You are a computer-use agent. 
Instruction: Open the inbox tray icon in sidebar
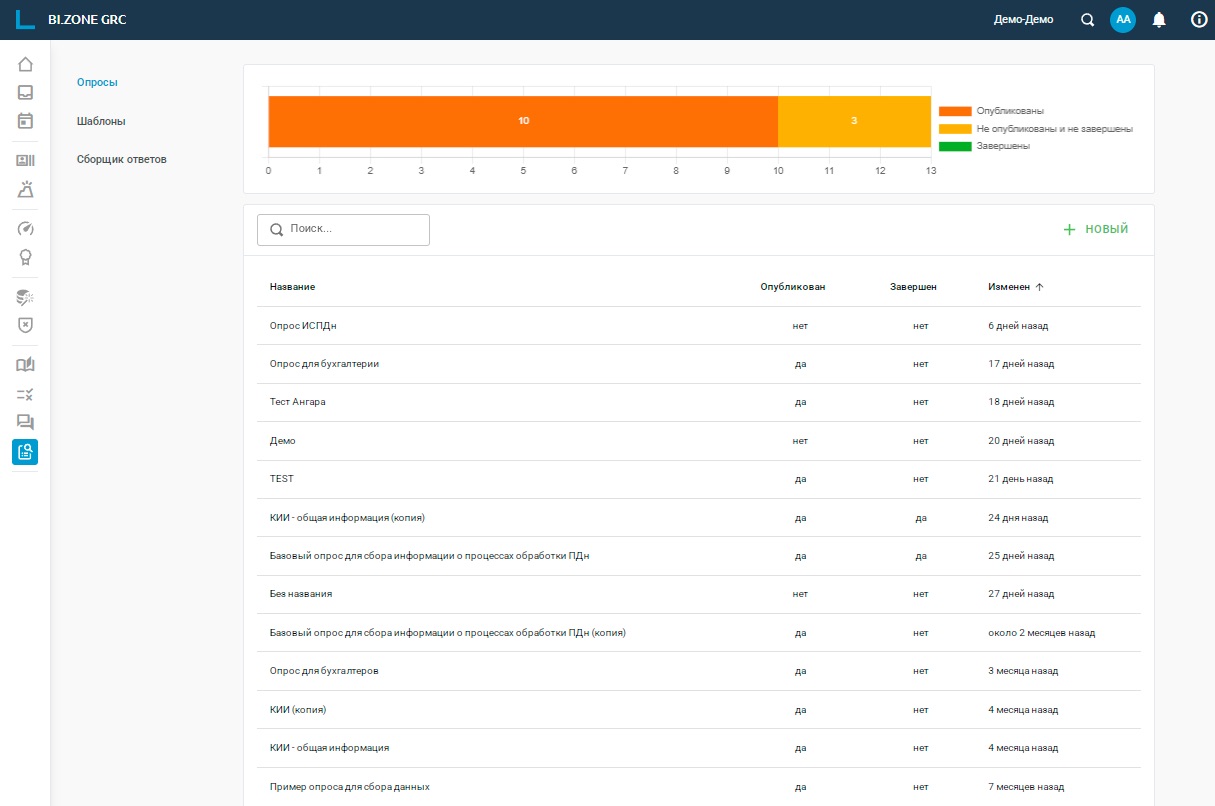coord(25,93)
